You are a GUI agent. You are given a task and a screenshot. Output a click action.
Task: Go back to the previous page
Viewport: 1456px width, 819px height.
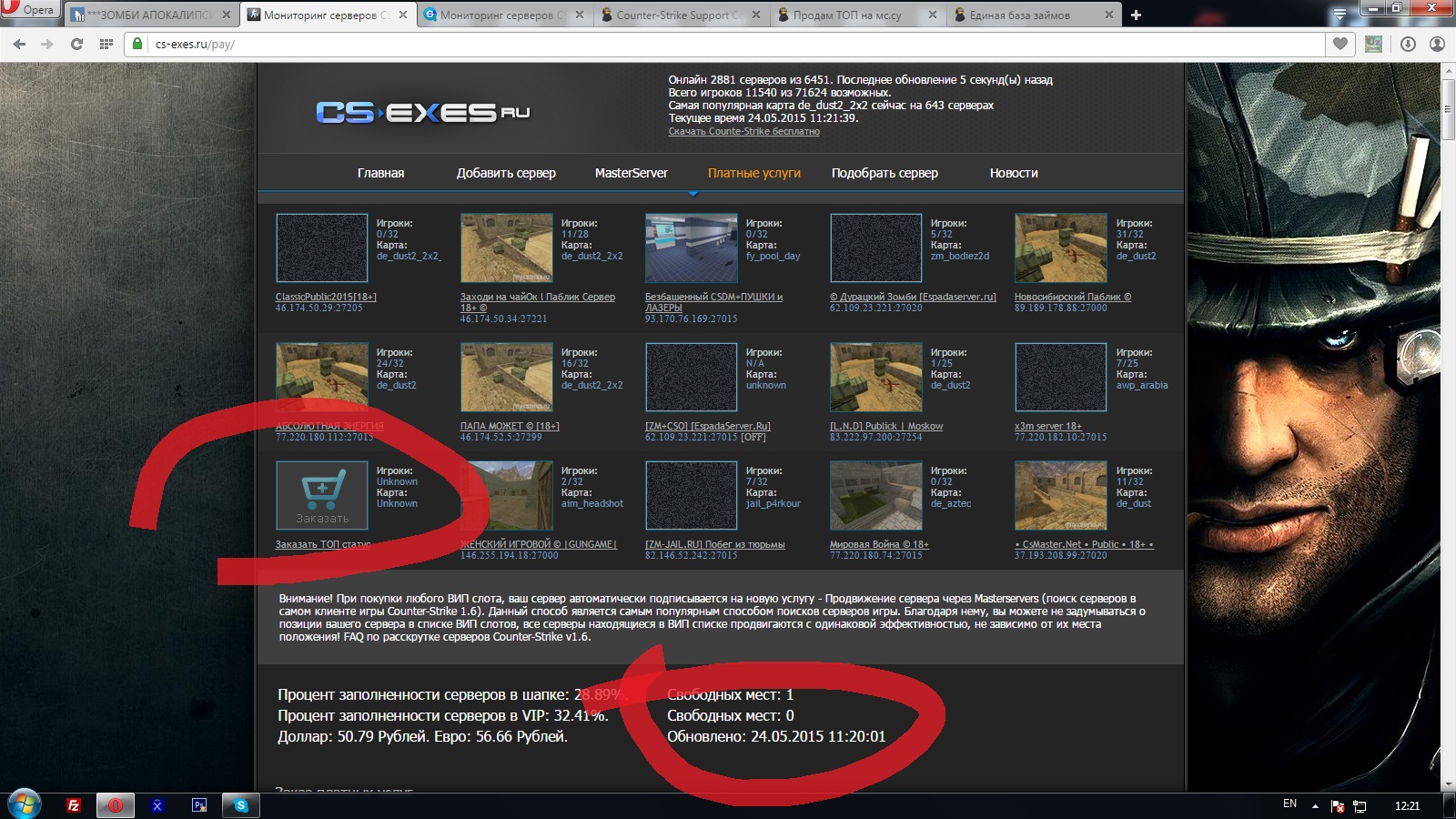coord(19,44)
